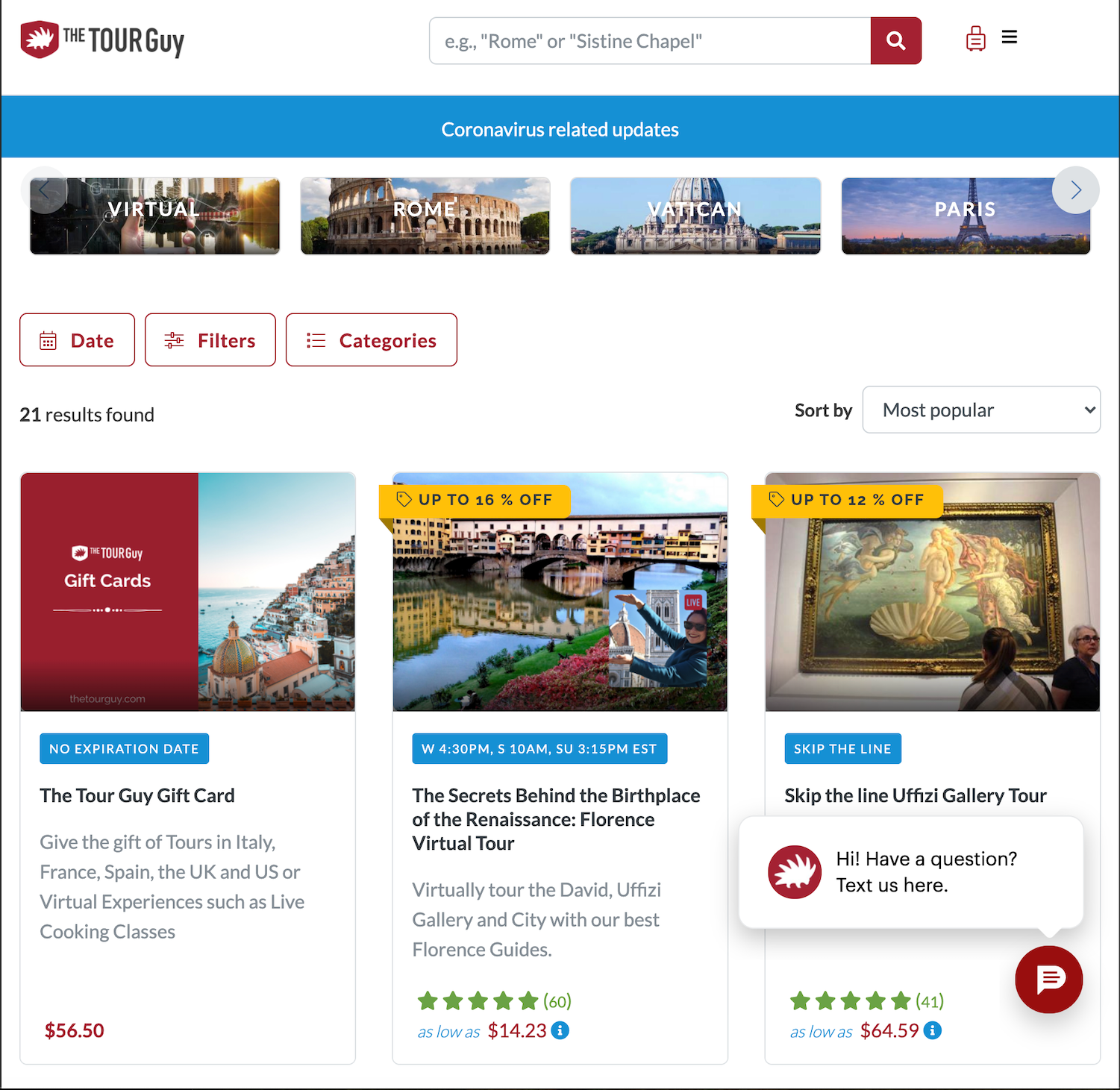The height and width of the screenshot is (1090, 1120).
Task: Select the Rome destination thumbnail
Action: point(425,216)
